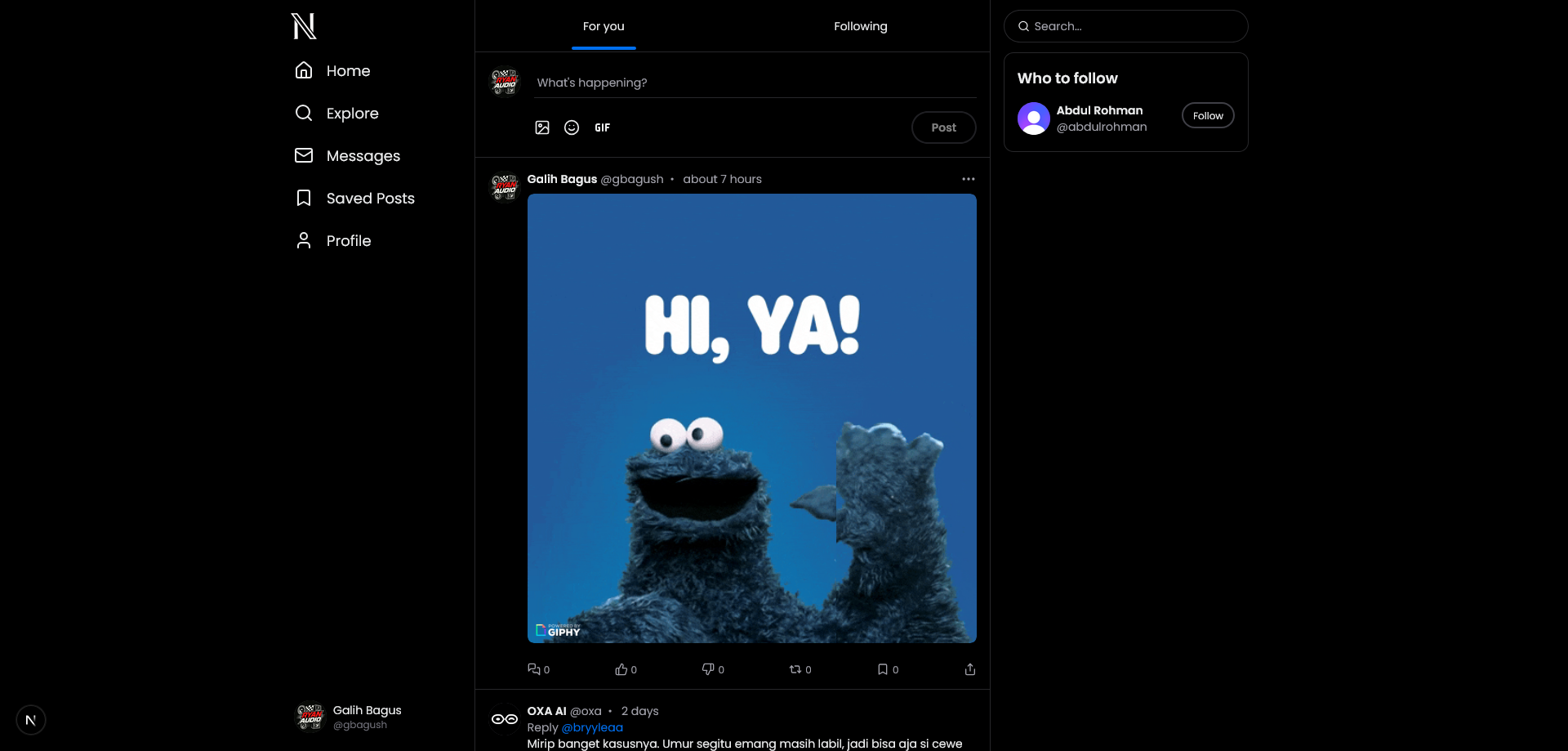Click the Post button
1568x751 pixels.
[944, 127]
